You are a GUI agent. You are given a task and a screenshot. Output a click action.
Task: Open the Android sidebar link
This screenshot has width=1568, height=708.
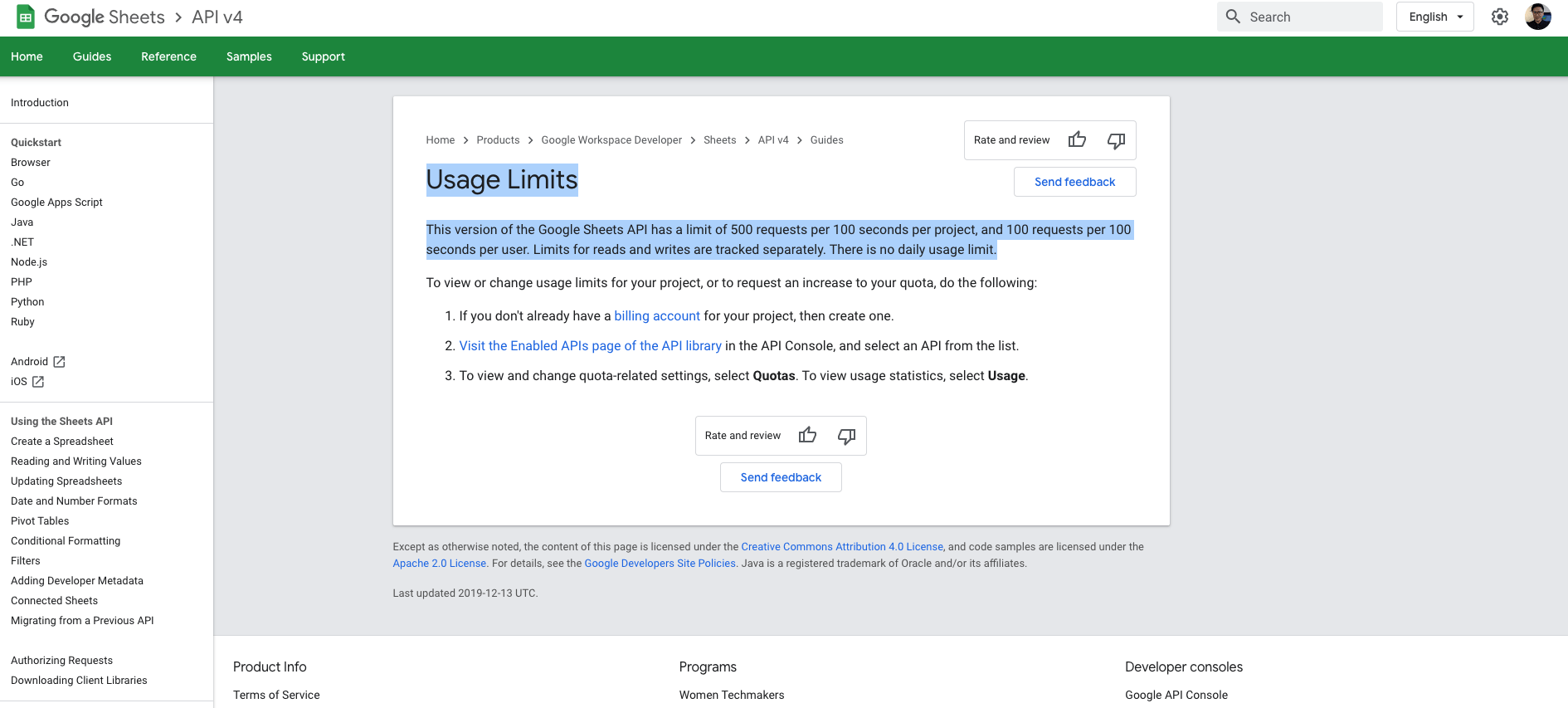(x=29, y=362)
